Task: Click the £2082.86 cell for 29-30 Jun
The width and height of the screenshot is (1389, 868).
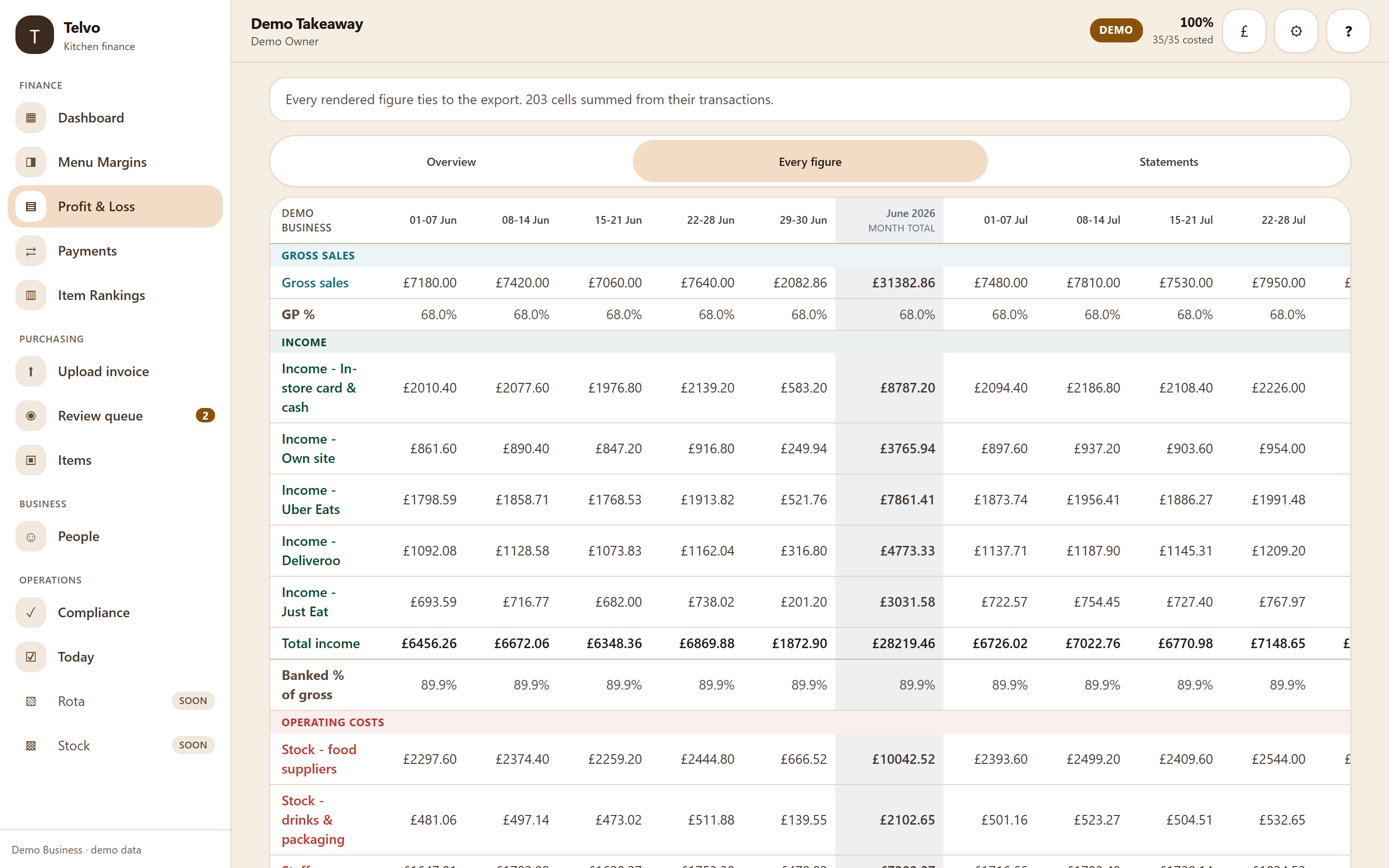Action: coord(800,283)
